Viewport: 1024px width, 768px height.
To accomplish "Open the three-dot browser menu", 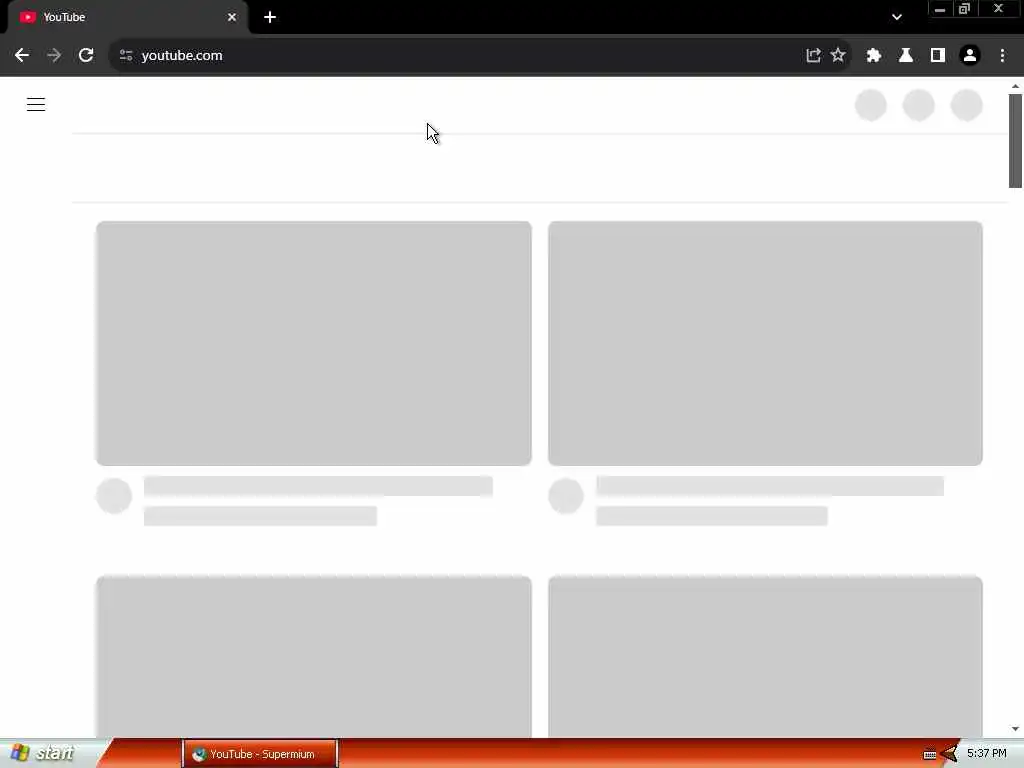I will (x=1002, y=56).
